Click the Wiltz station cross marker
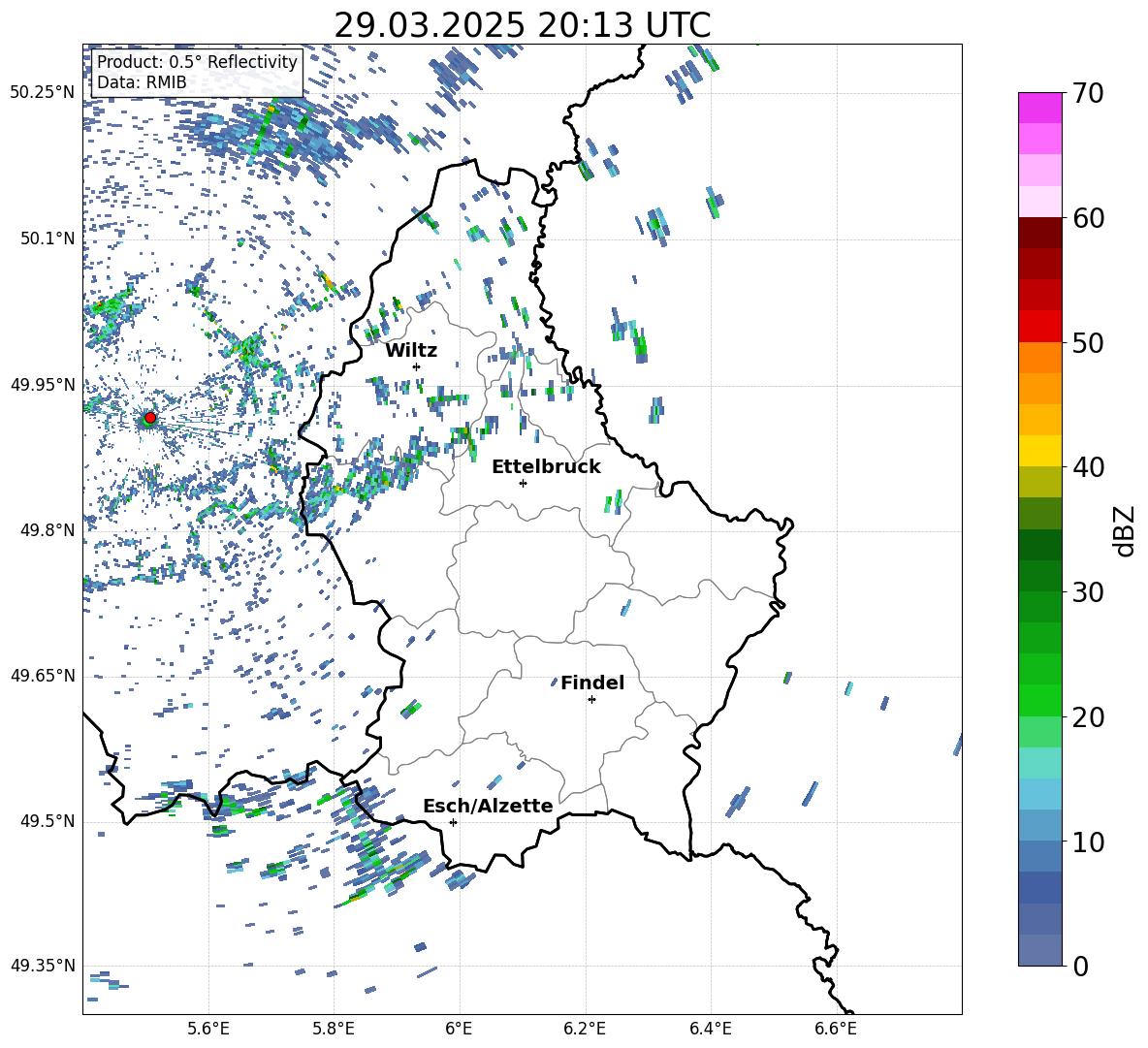 [417, 366]
